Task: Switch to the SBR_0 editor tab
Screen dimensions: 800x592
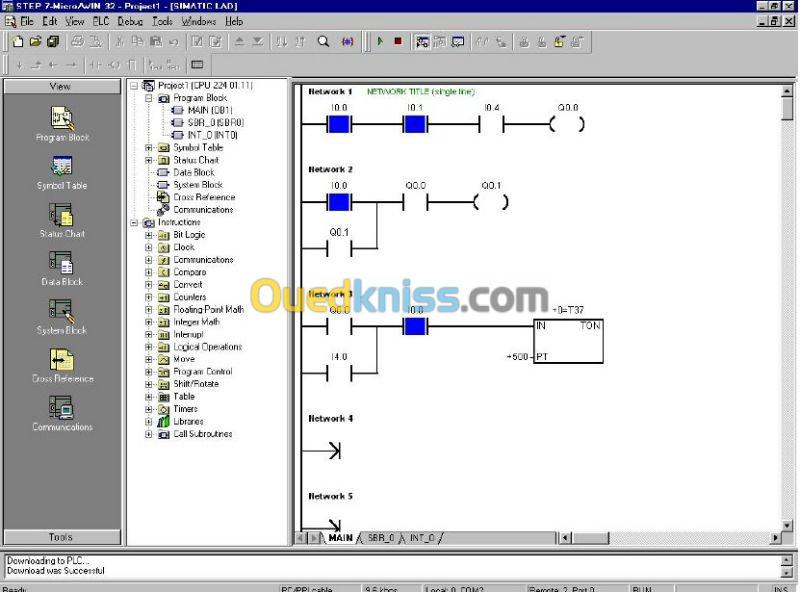Action: [381, 538]
